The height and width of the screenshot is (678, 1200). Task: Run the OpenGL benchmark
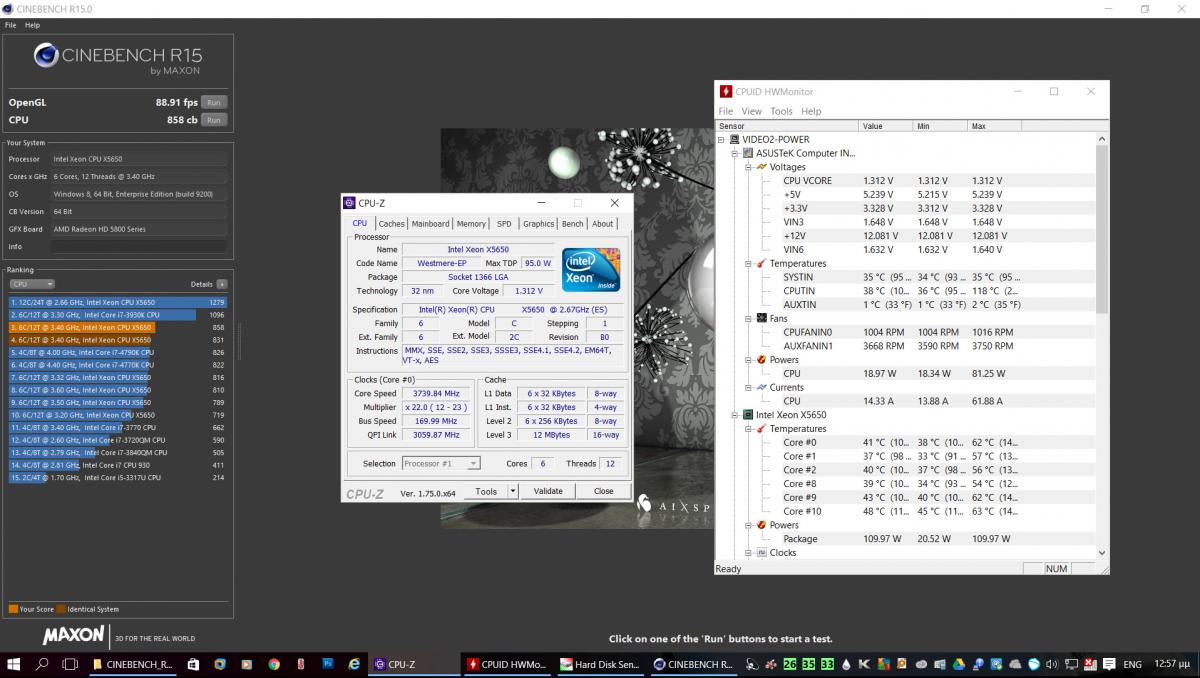[213, 102]
